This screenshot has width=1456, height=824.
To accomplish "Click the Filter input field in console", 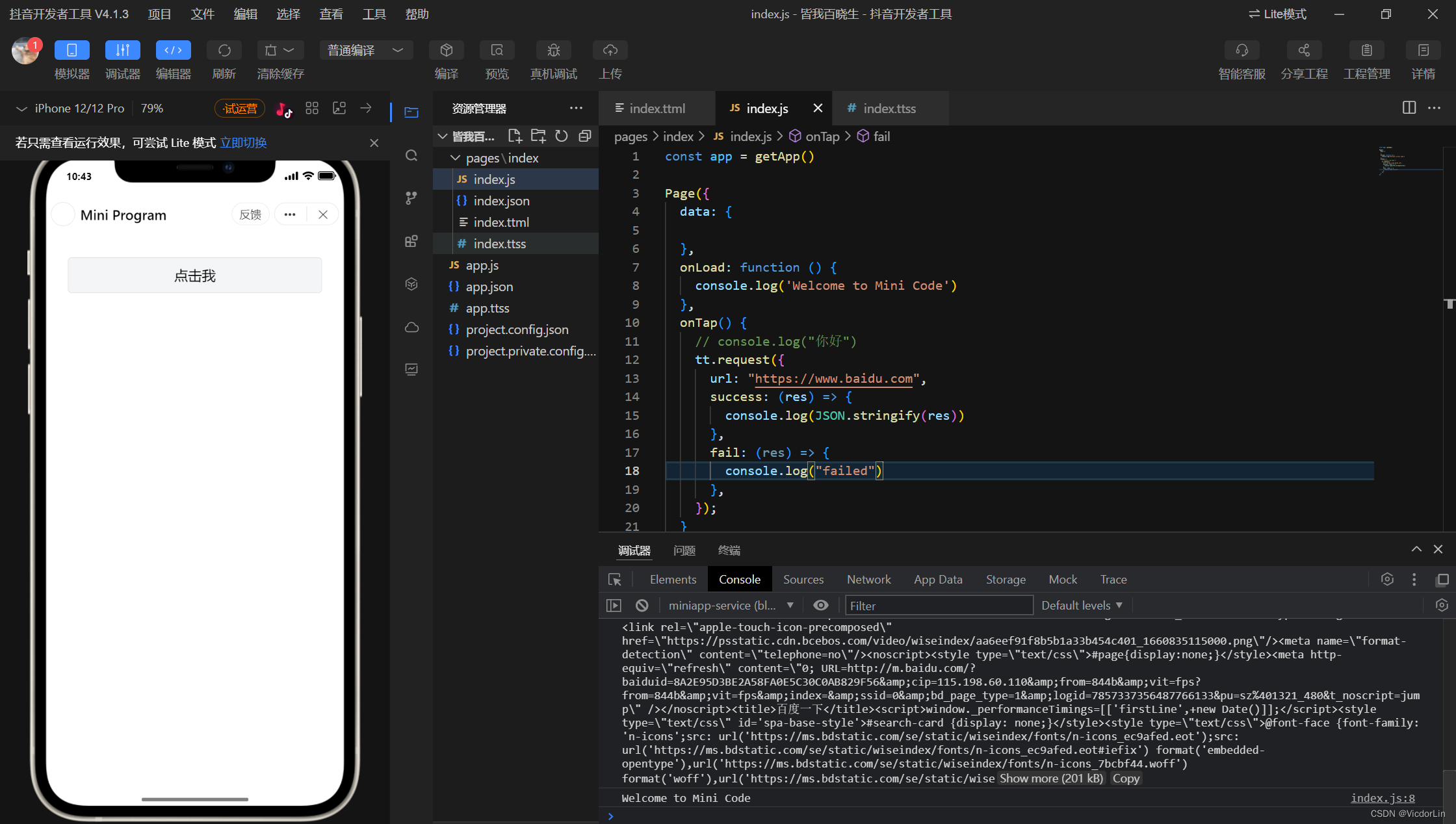I will (x=938, y=605).
